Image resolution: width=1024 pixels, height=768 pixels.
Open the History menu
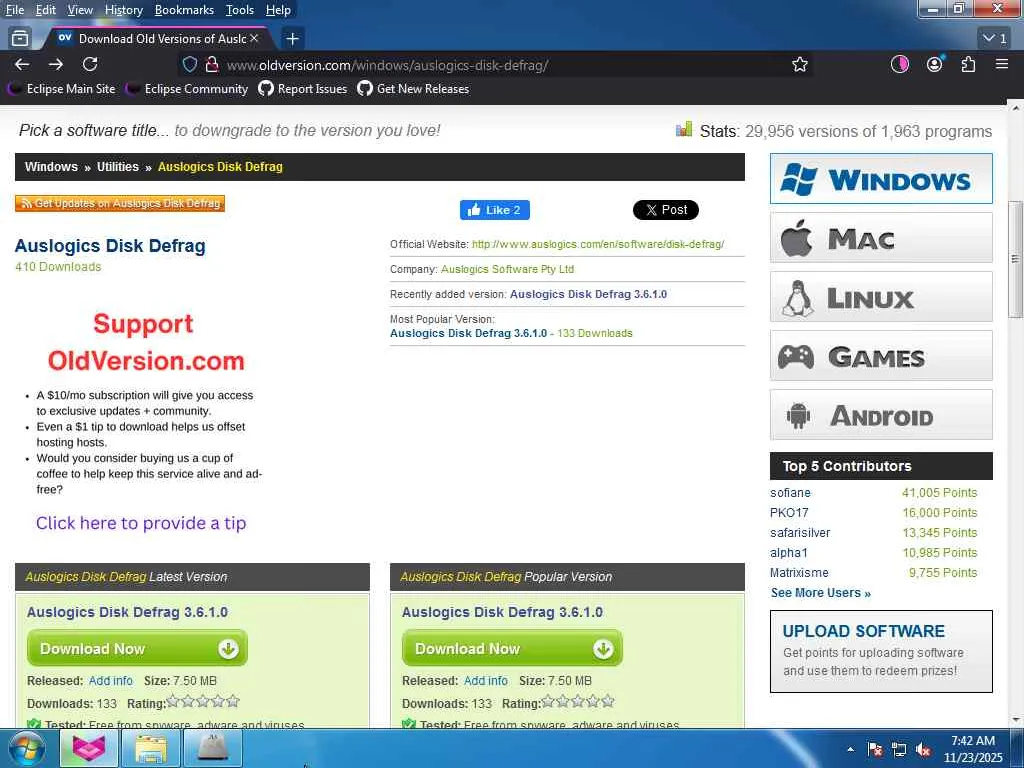[123, 10]
